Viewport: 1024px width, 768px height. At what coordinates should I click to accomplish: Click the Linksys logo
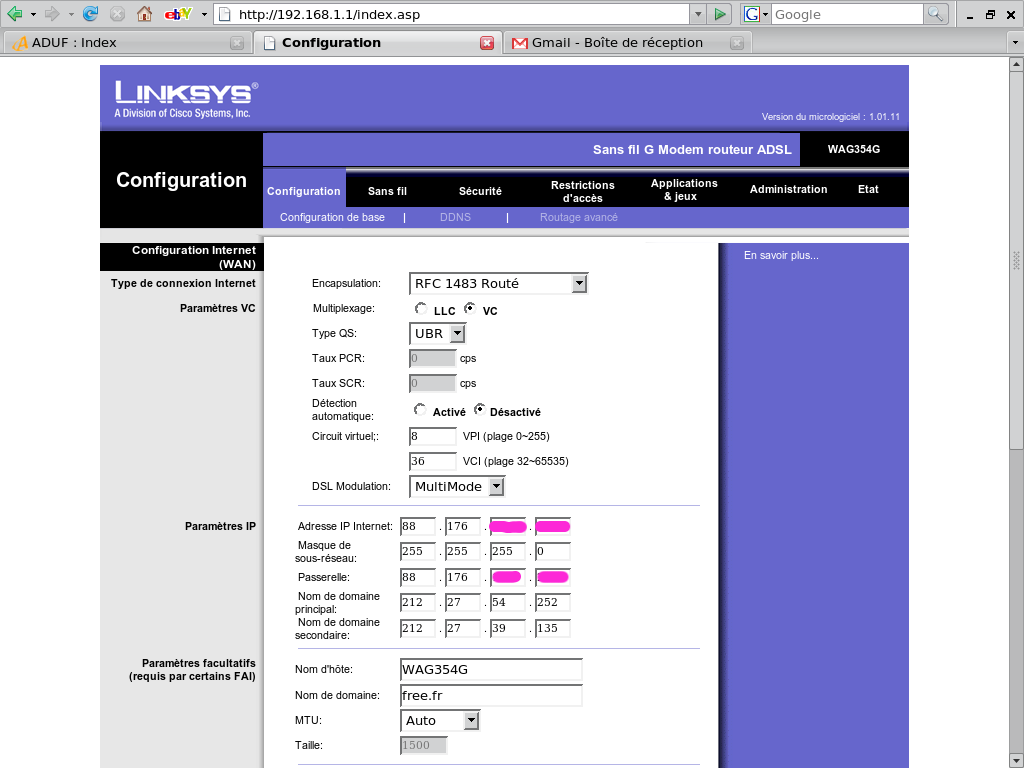point(186,99)
